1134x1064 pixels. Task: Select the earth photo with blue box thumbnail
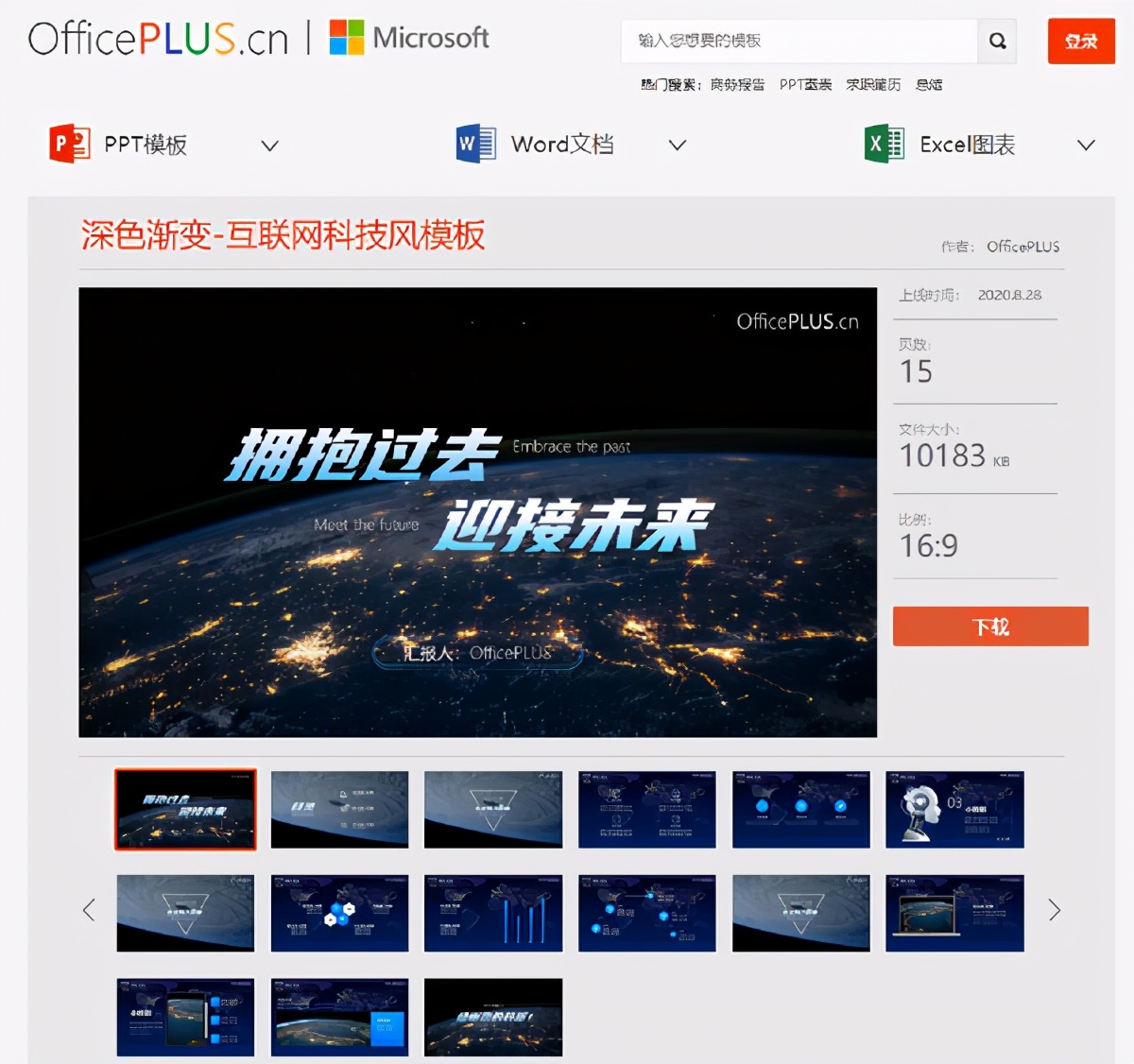click(x=339, y=1017)
